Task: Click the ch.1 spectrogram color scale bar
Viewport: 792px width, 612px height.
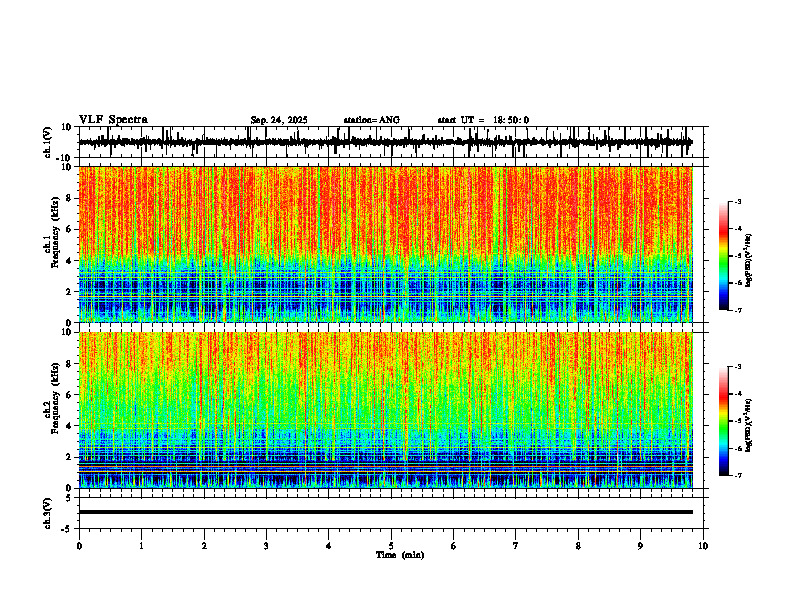Action: [723, 256]
